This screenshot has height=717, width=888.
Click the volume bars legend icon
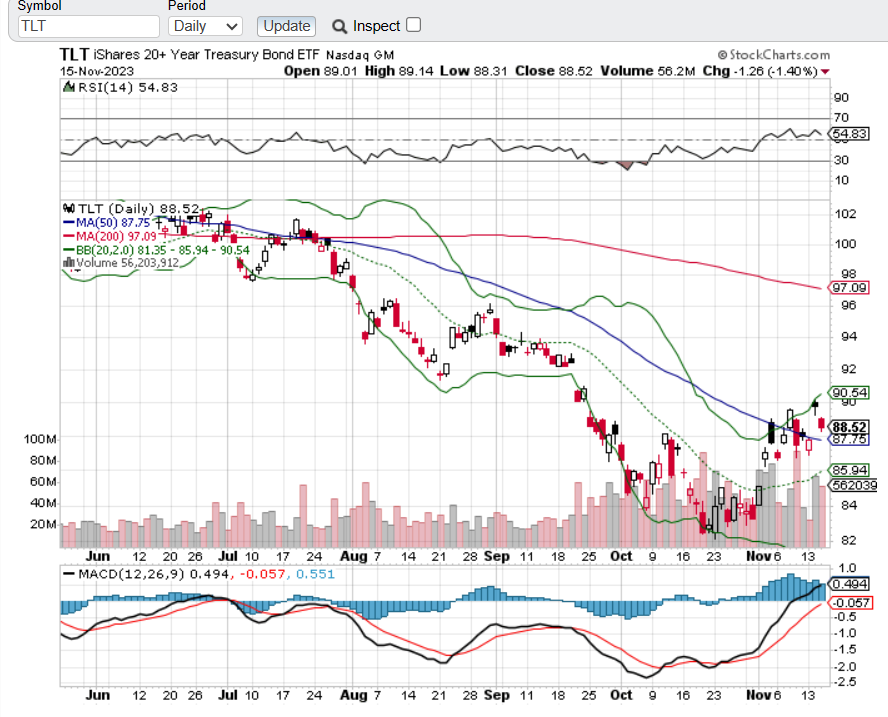point(68,263)
